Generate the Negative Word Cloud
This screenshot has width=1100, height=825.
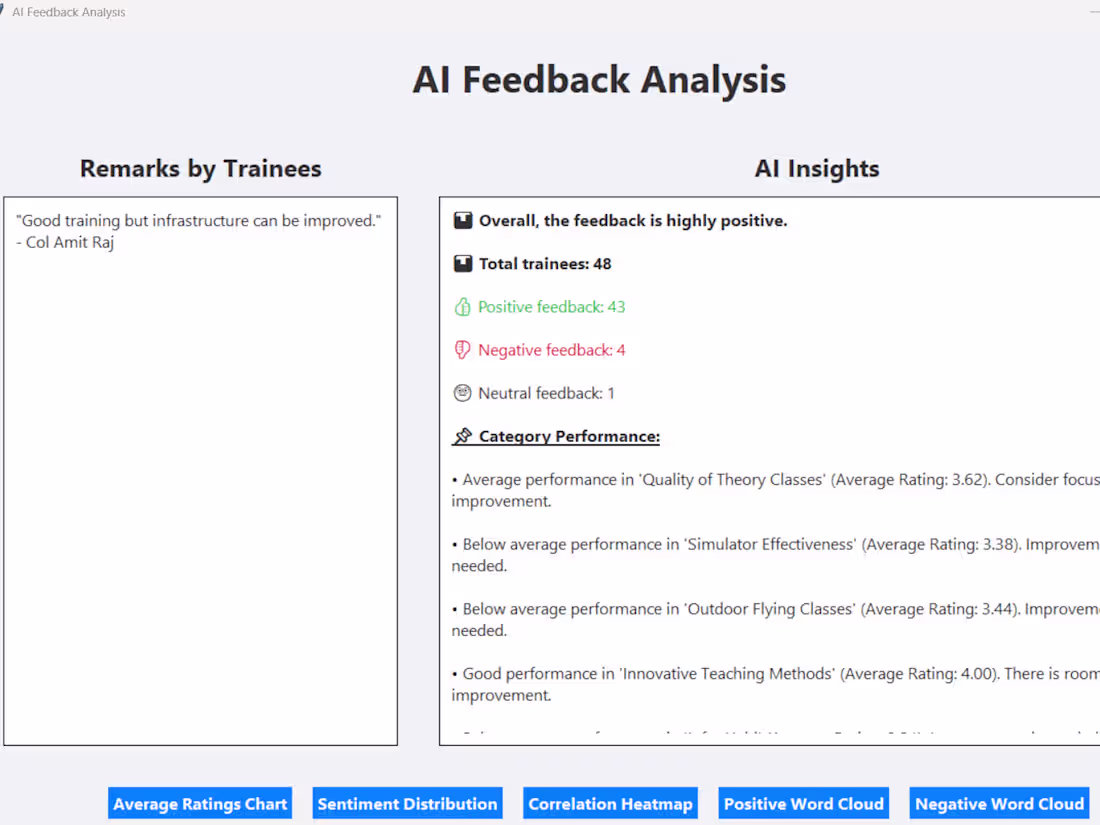(999, 803)
